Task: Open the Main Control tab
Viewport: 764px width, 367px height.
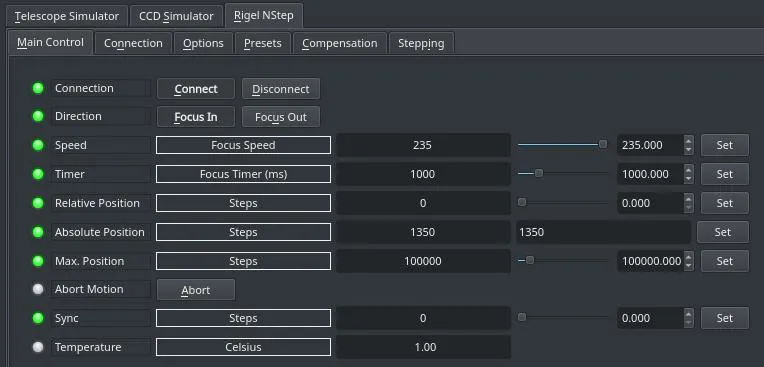Action: pyautogui.click(x=50, y=42)
